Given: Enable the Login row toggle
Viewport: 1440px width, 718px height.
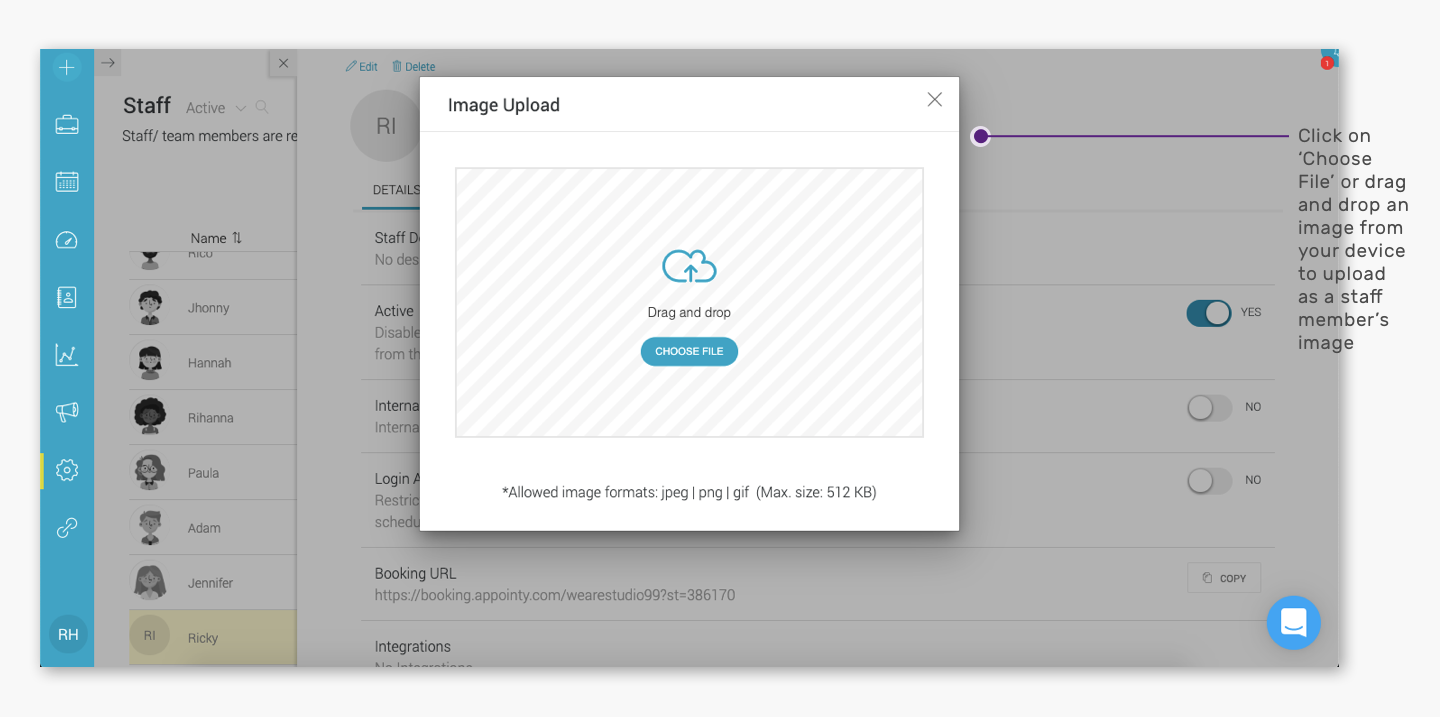Looking at the screenshot, I should (1209, 481).
